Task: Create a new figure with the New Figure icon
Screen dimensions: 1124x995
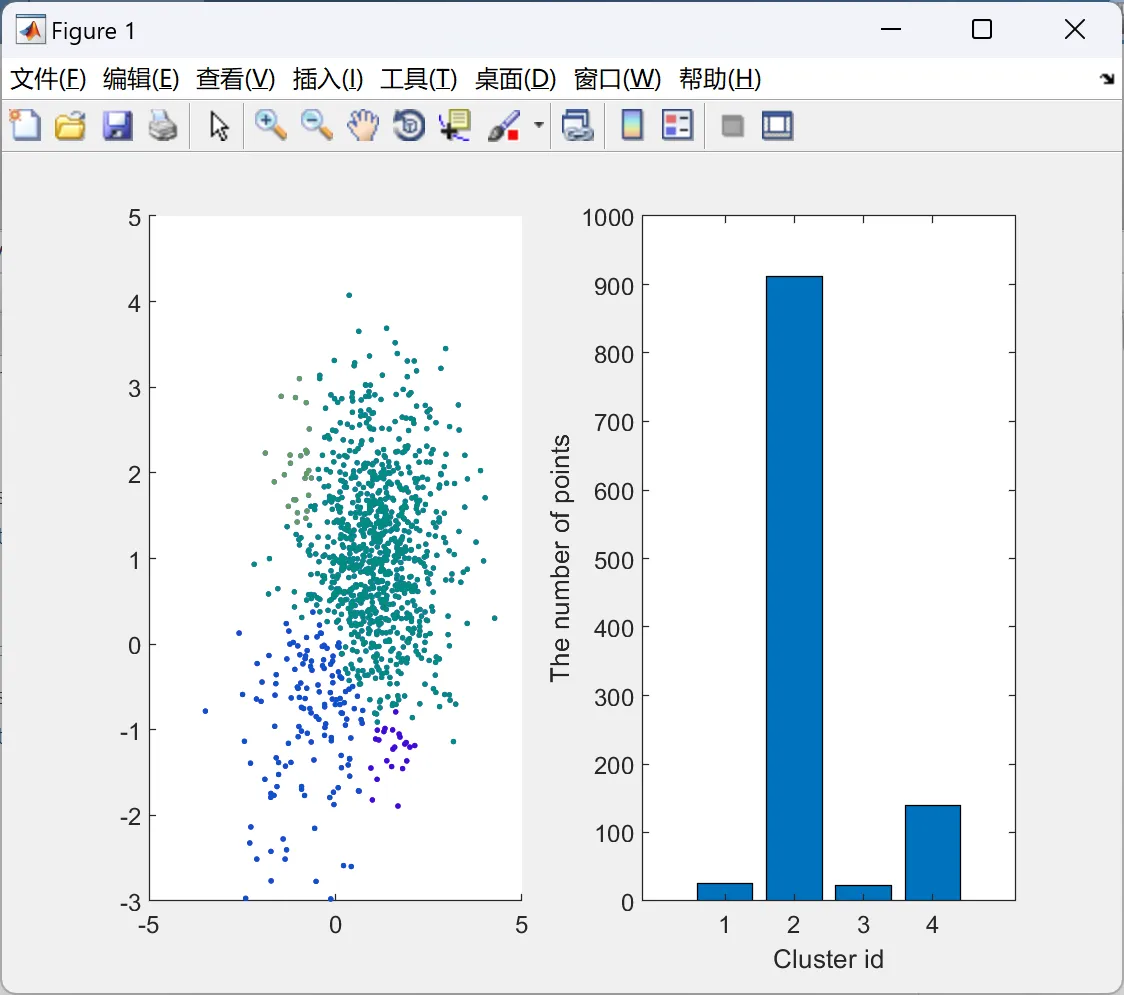Action: click(x=26, y=125)
